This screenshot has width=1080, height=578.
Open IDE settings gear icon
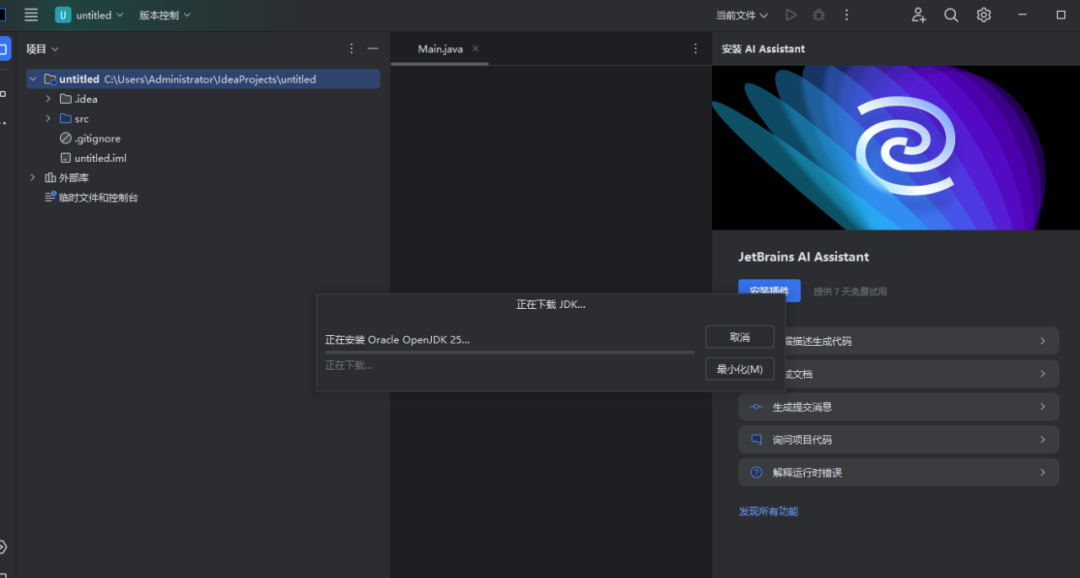(x=984, y=15)
